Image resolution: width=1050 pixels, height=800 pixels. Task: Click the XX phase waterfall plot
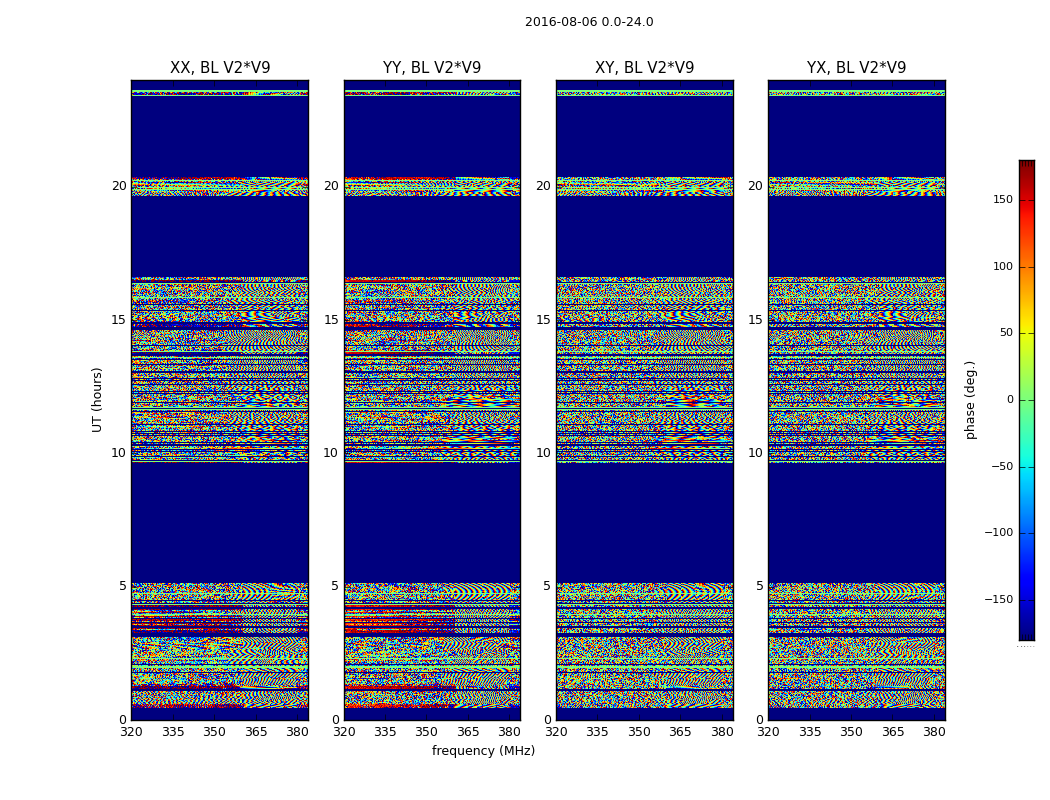click(x=220, y=400)
